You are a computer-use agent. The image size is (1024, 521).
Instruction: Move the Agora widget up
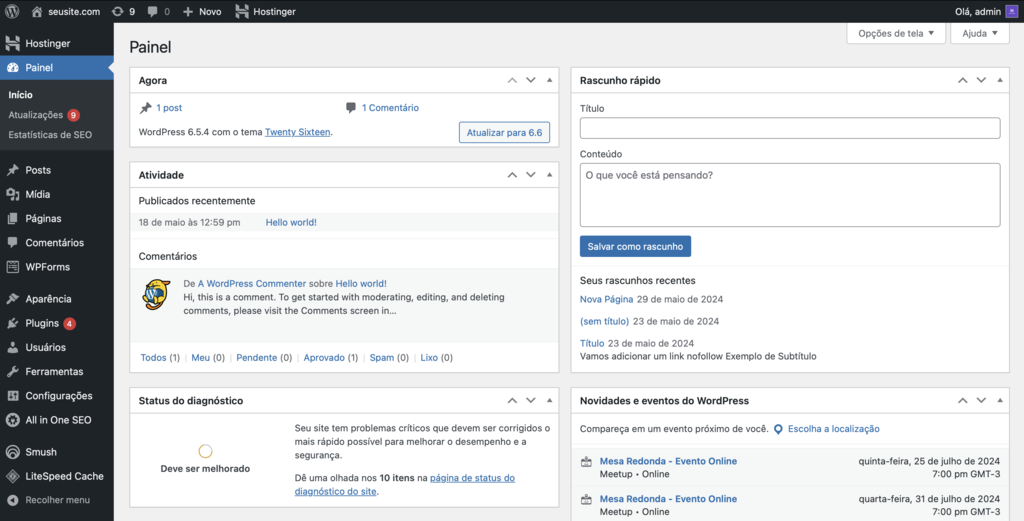tap(512, 80)
